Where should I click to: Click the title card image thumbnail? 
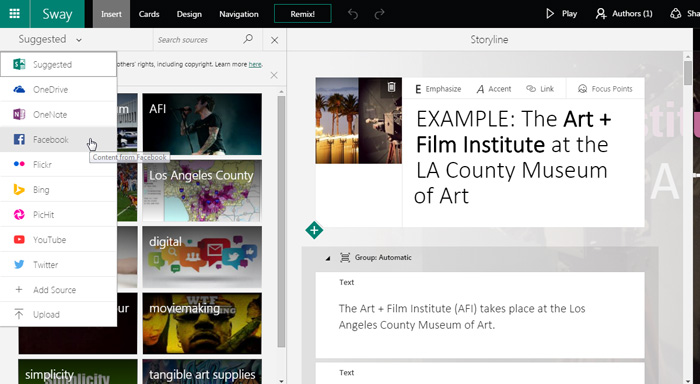[x=358, y=121]
